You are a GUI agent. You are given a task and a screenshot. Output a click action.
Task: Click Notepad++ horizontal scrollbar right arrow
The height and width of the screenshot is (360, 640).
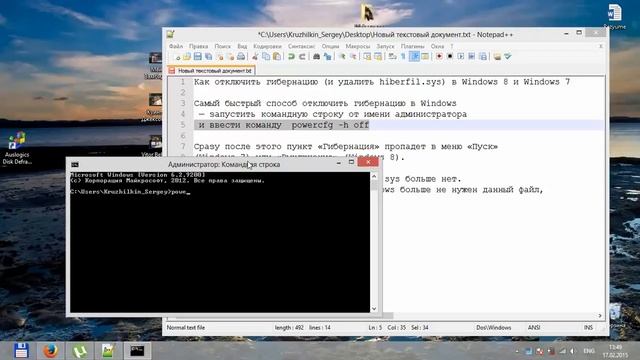[600, 316]
